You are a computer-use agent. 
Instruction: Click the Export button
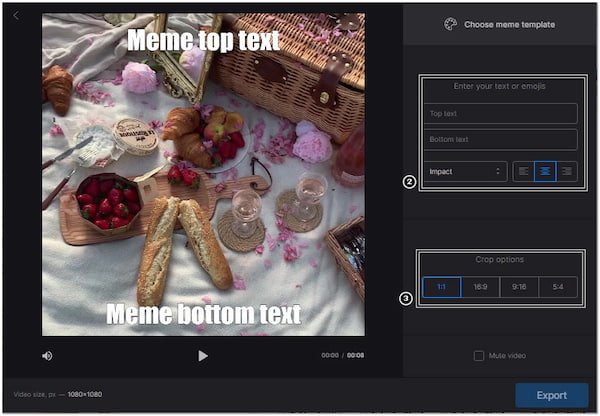[551, 395]
